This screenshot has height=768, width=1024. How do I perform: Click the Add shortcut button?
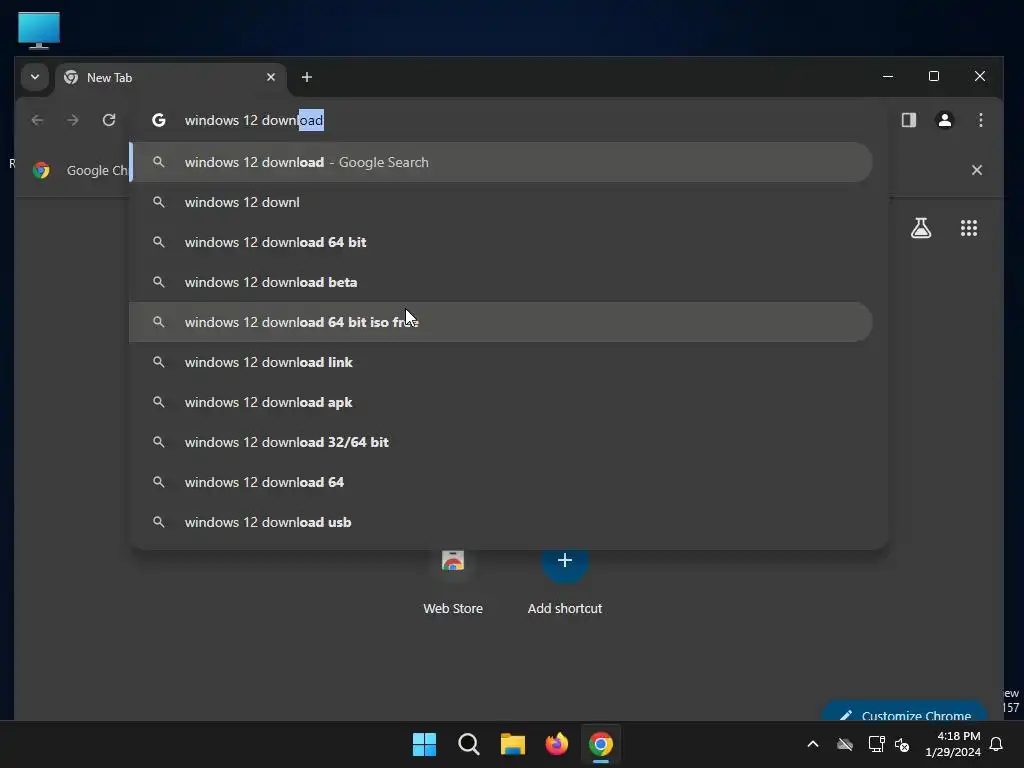tap(565, 581)
